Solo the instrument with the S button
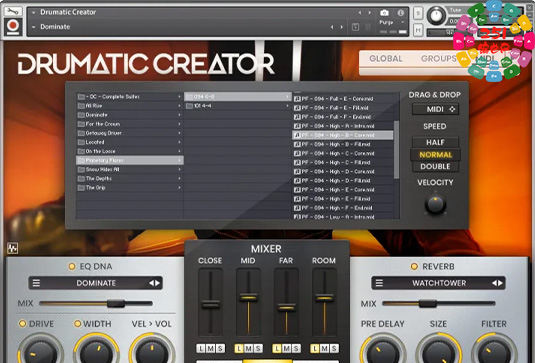The width and height of the screenshot is (535, 363). pos(418,13)
